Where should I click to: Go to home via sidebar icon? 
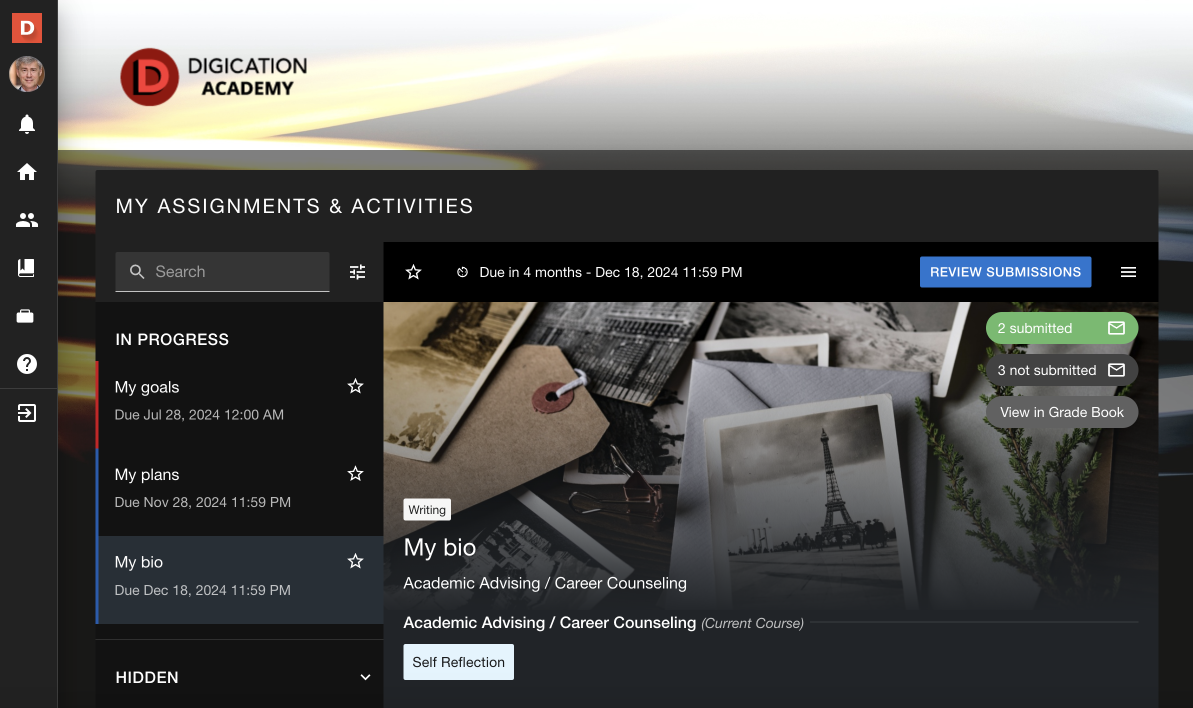pos(27,172)
